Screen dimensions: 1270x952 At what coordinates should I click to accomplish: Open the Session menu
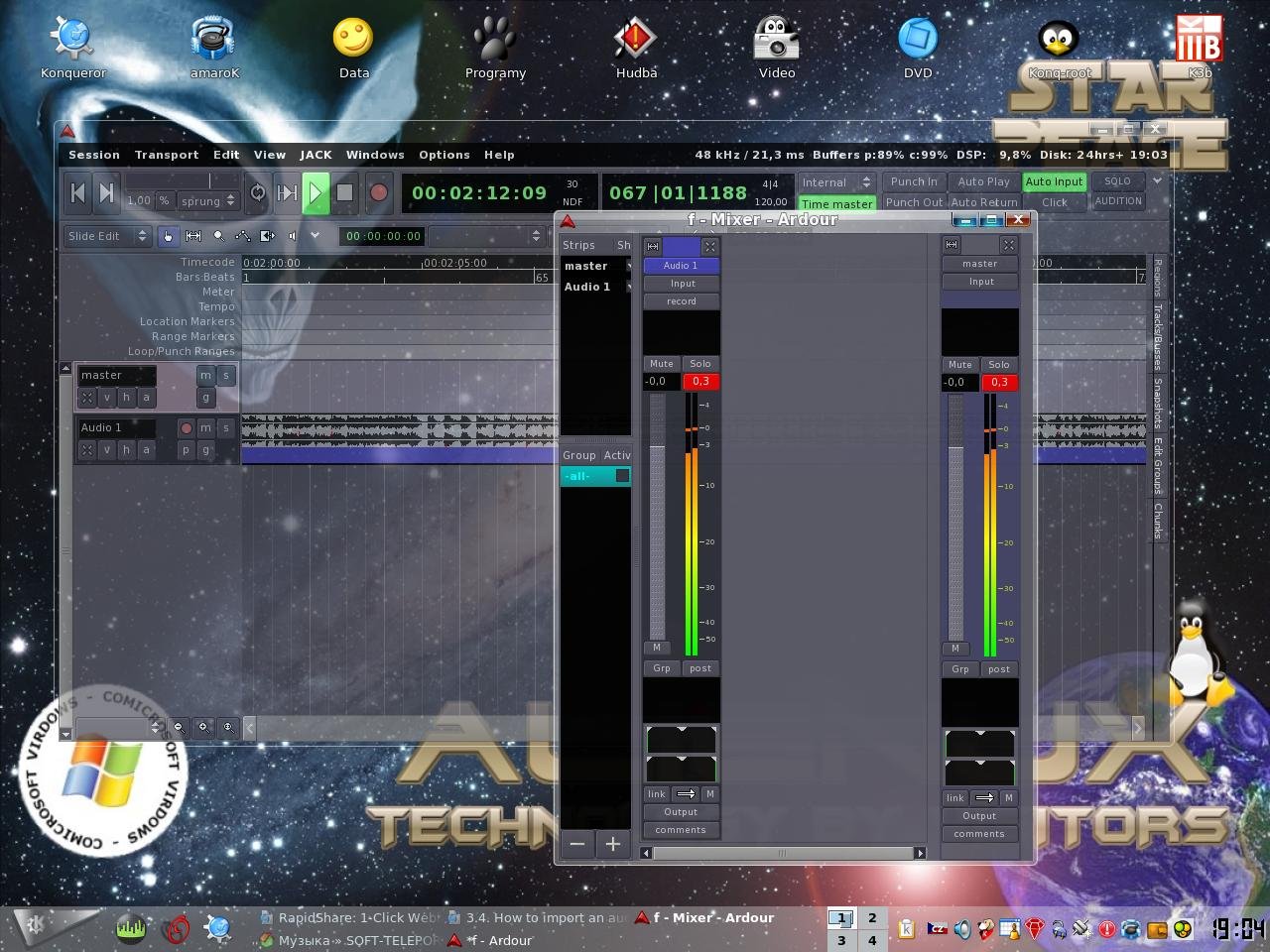click(x=94, y=155)
